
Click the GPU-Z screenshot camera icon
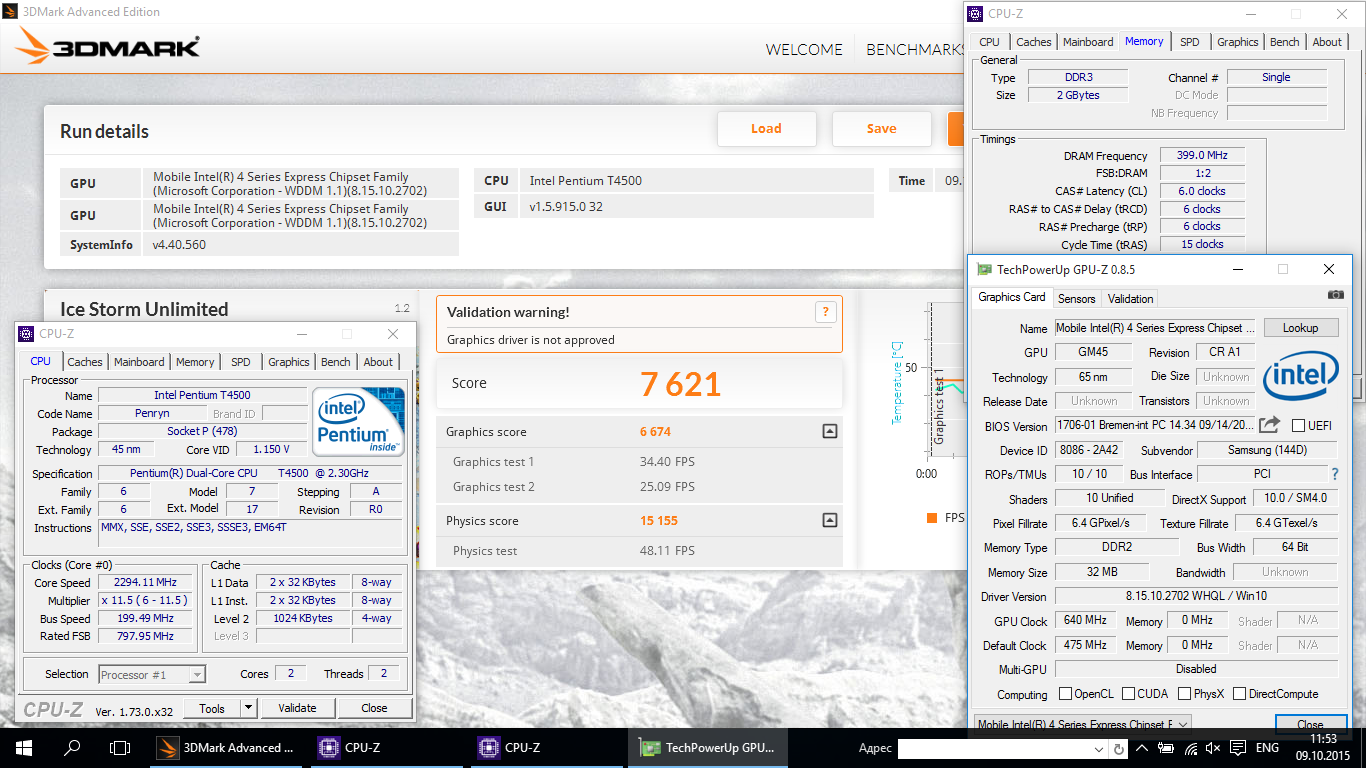[x=1336, y=295]
